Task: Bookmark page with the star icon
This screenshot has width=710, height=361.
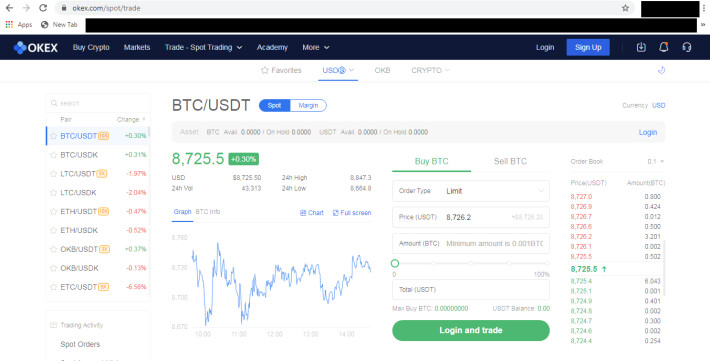Action: [625, 8]
